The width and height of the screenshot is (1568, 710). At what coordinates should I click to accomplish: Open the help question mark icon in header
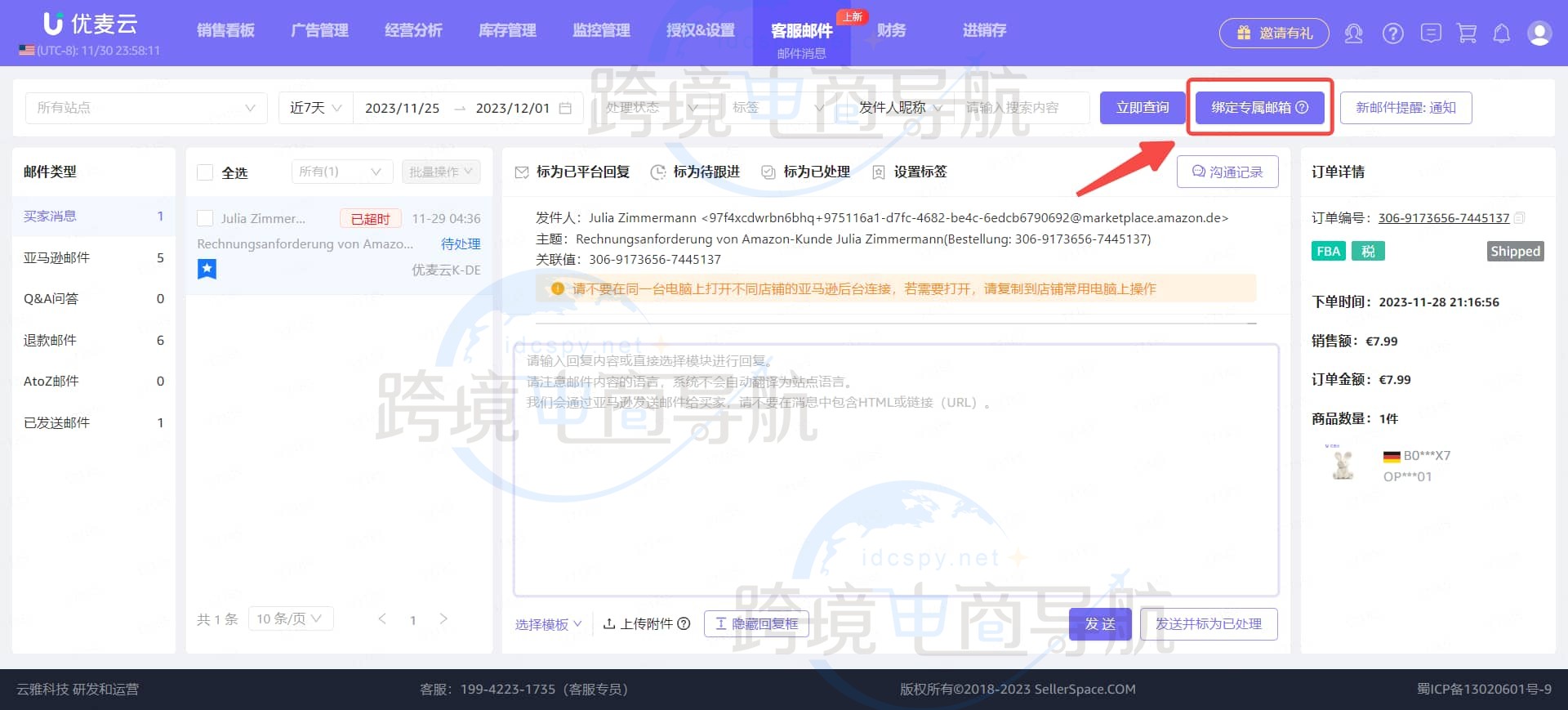point(1392,33)
